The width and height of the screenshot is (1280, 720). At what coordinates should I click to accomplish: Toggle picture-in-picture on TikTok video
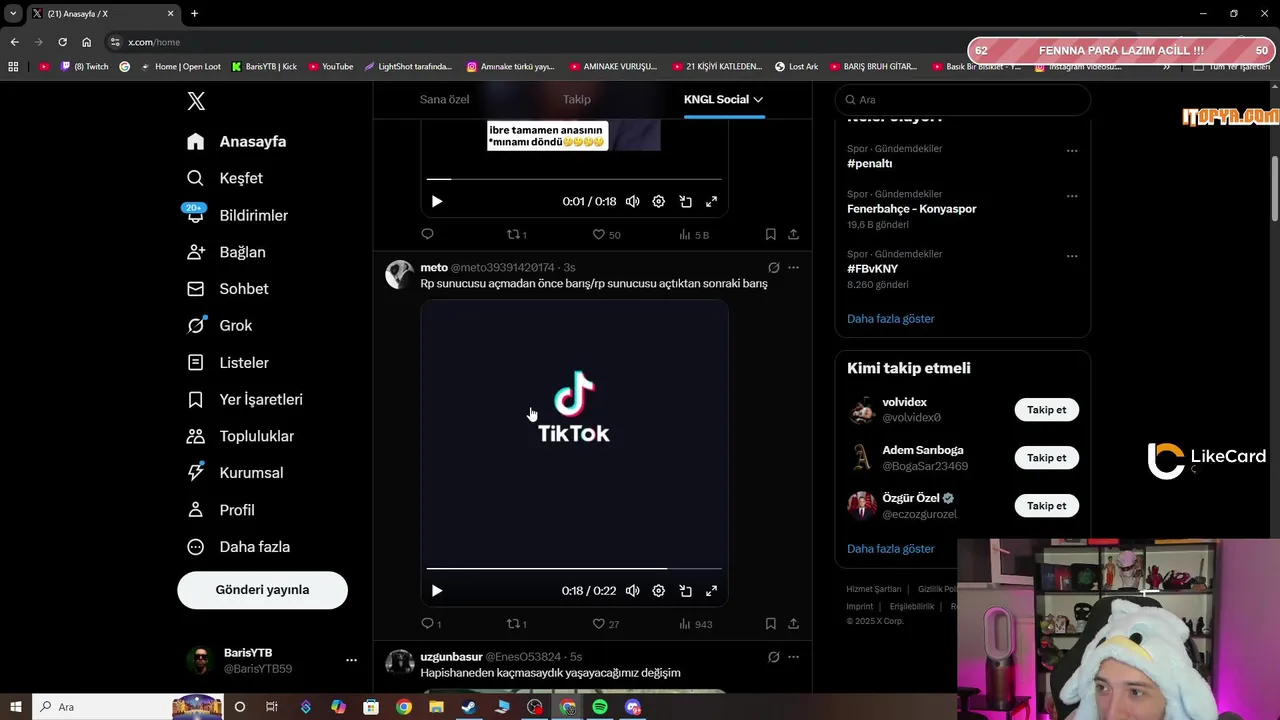coord(685,591)
